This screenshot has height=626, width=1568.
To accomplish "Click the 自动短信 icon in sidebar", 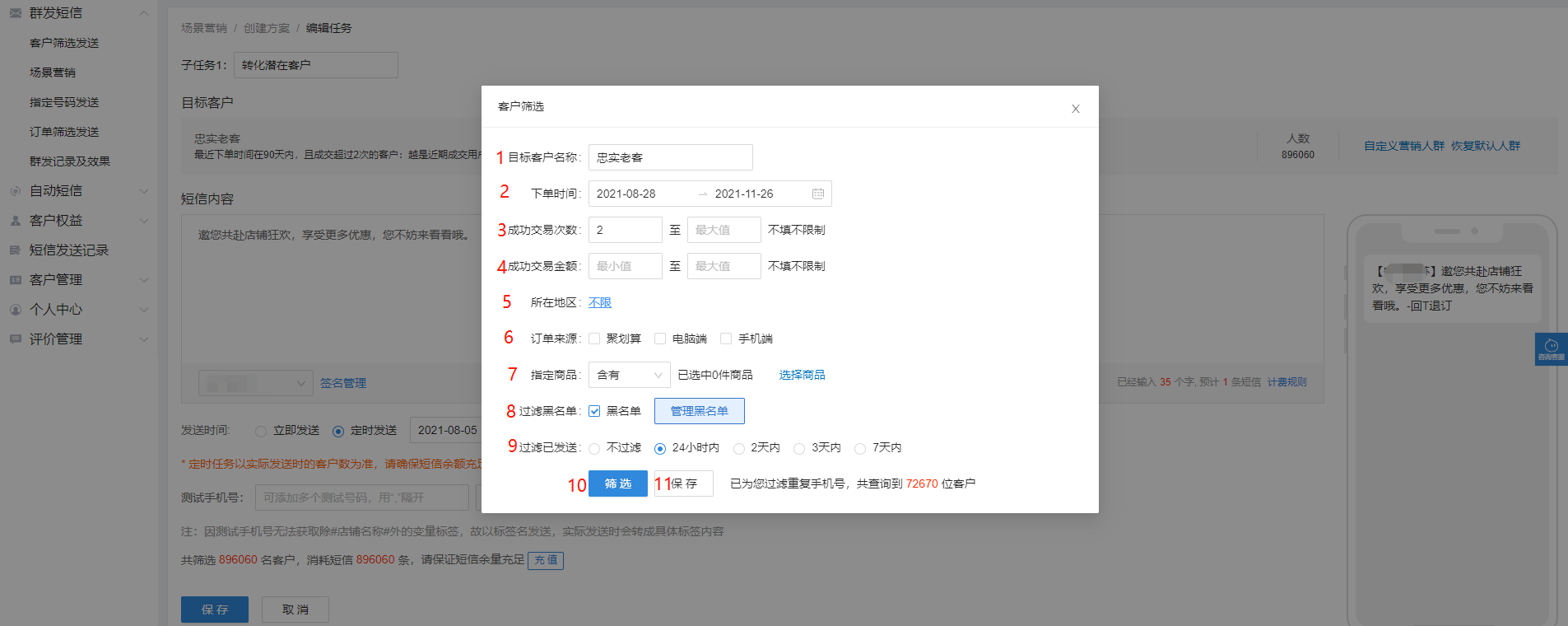I will pyautogui.click(x=16, y=191).
